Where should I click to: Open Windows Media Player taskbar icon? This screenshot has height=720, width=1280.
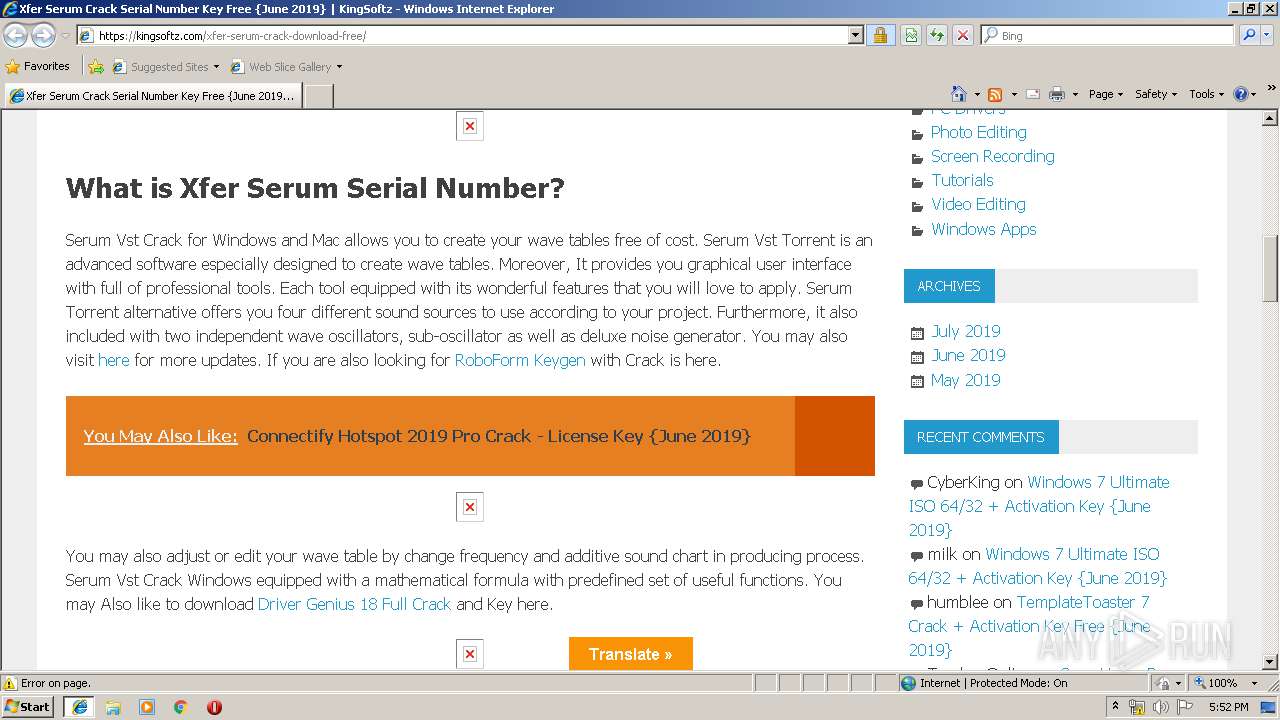pos(147,707)
